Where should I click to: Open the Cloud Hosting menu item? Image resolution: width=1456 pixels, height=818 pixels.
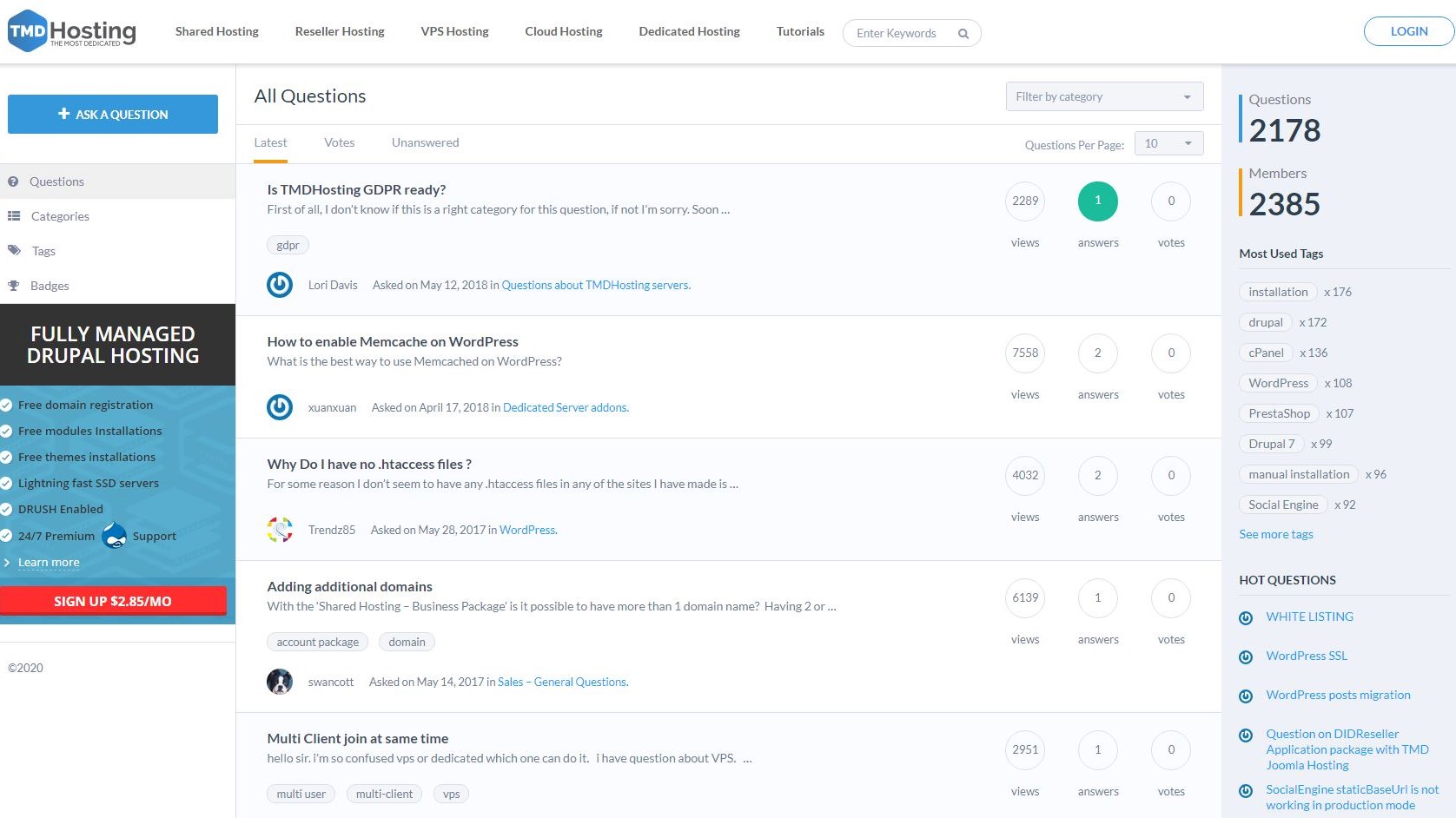click(x=564, y=31)
